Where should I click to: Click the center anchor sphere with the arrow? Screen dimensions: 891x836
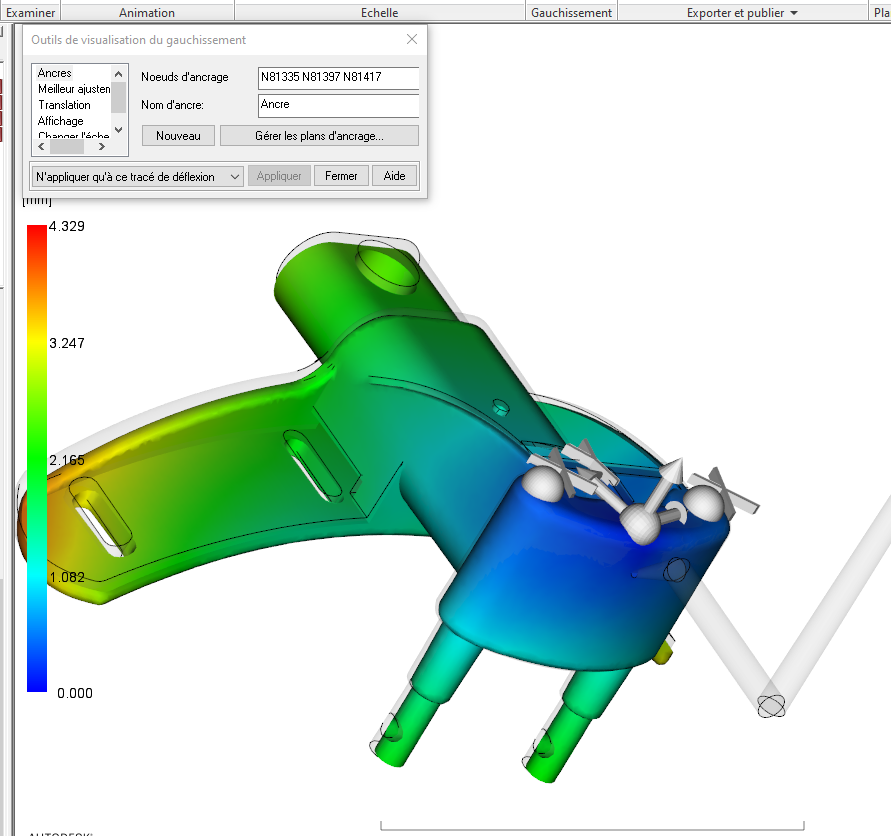(x=639, y=522)
